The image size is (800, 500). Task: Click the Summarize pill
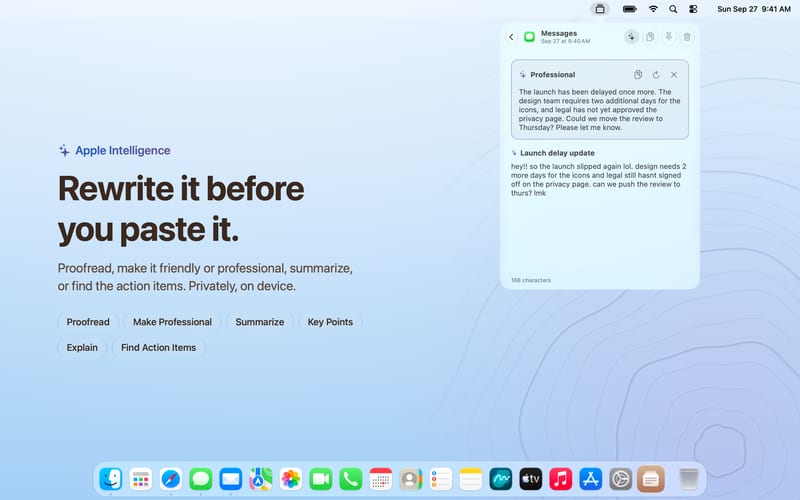(x=260, y=322)
